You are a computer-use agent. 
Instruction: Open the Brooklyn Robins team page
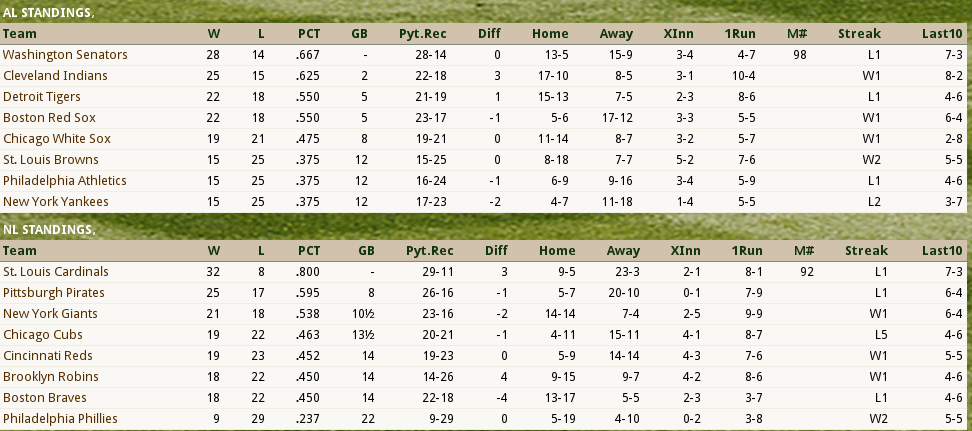(x=51, y=376)
